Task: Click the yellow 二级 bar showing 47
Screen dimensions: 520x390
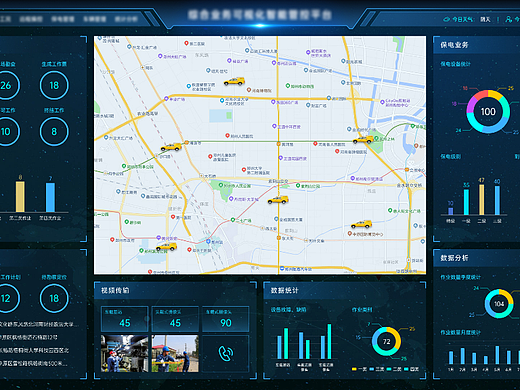Action: (482, 200)
